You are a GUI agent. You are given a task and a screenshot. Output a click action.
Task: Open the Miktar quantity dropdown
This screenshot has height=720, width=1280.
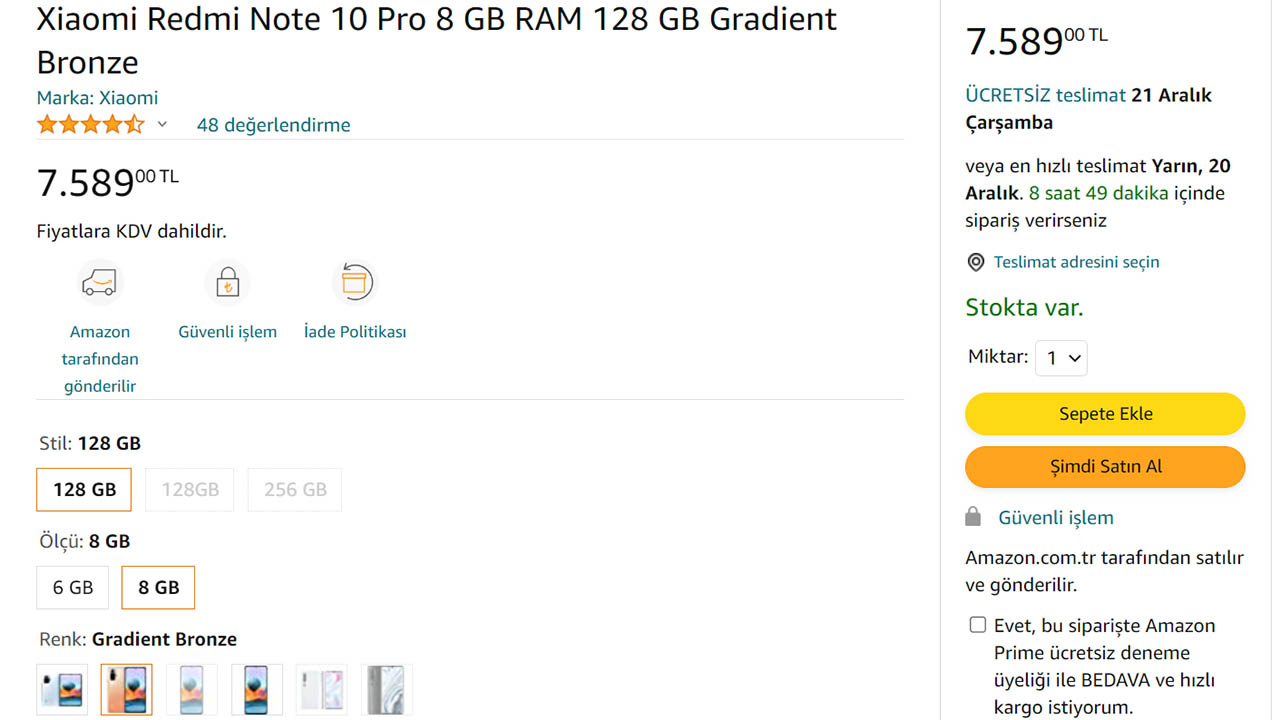pos(1061,358)
